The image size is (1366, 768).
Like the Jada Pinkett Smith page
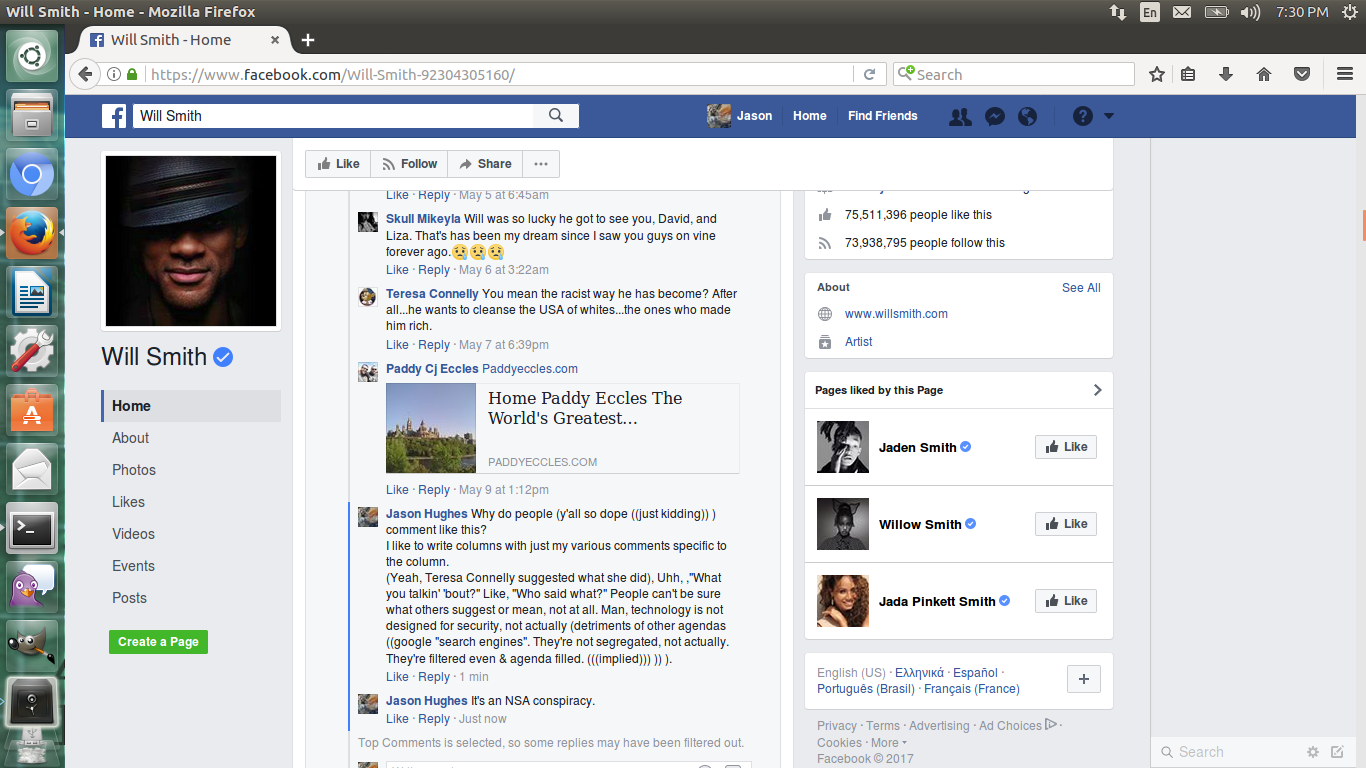[x=1066, y=601]
